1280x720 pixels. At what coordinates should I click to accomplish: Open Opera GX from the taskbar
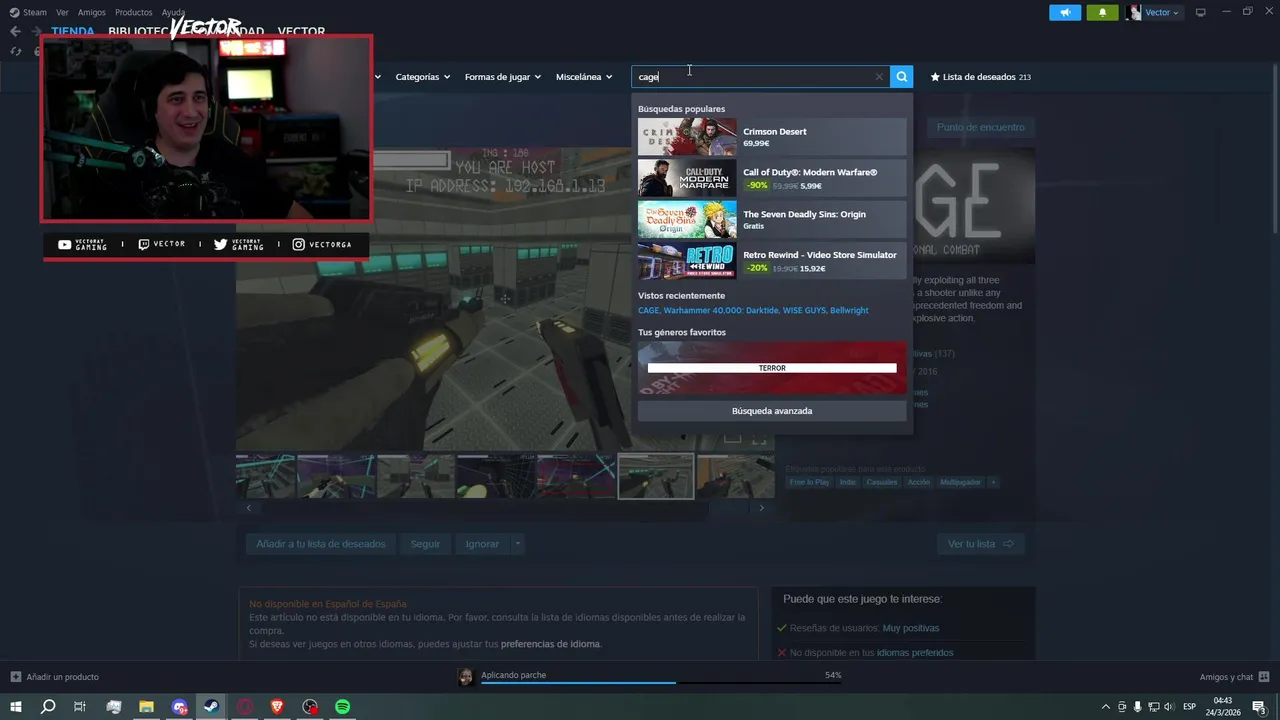point(245,707)
